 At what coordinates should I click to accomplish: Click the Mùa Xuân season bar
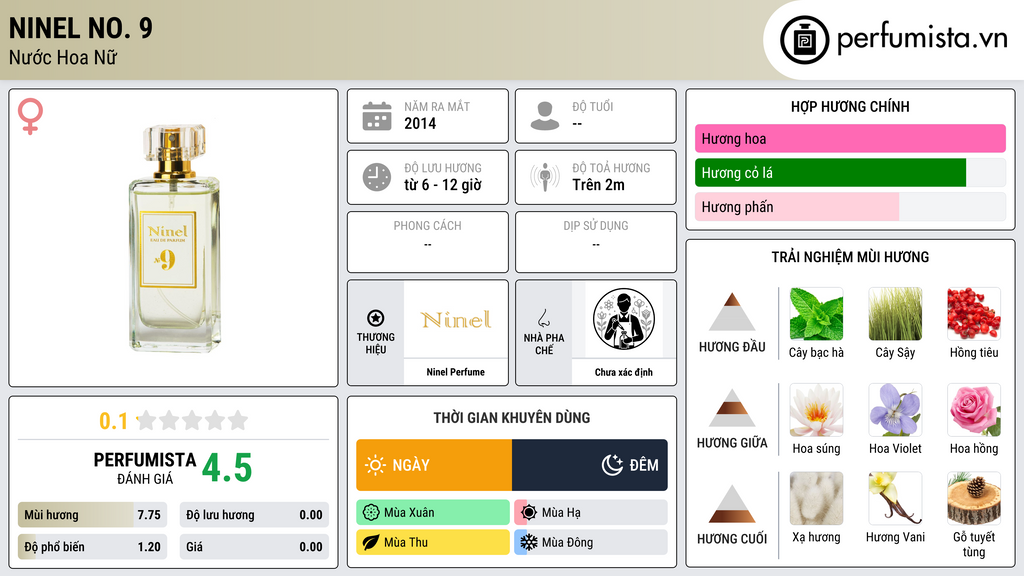(x=433, y=513)
